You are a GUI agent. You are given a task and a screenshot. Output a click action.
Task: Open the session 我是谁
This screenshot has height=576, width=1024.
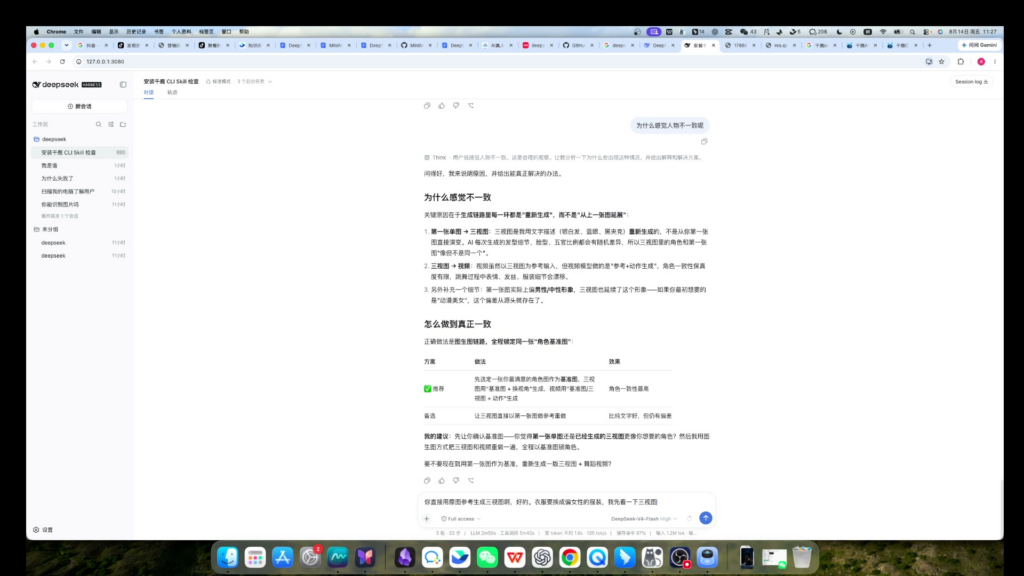coord(80,165)
